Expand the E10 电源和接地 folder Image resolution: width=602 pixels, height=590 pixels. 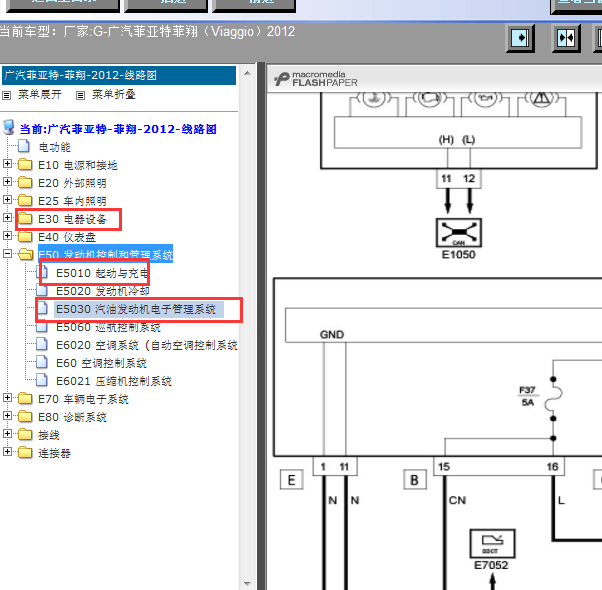click(x=7, y=164)
